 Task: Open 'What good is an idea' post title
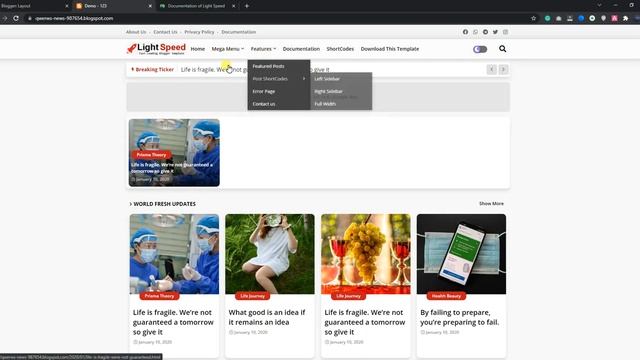[267, 317]
